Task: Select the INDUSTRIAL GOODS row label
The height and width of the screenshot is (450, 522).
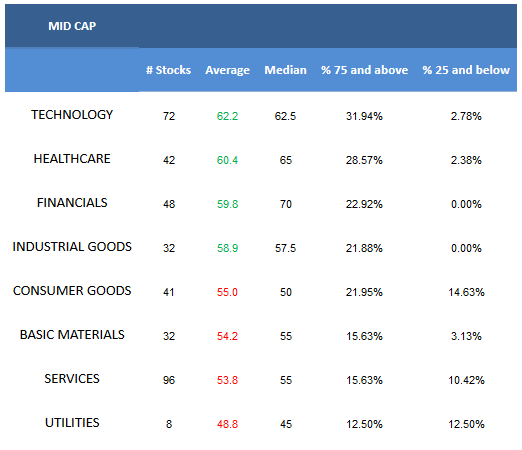Action: point(72,247)
